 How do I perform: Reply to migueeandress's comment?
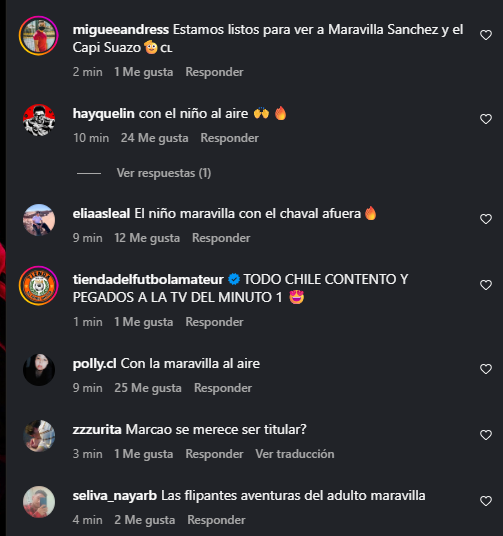pyautogui.click(x=214, y=72)
